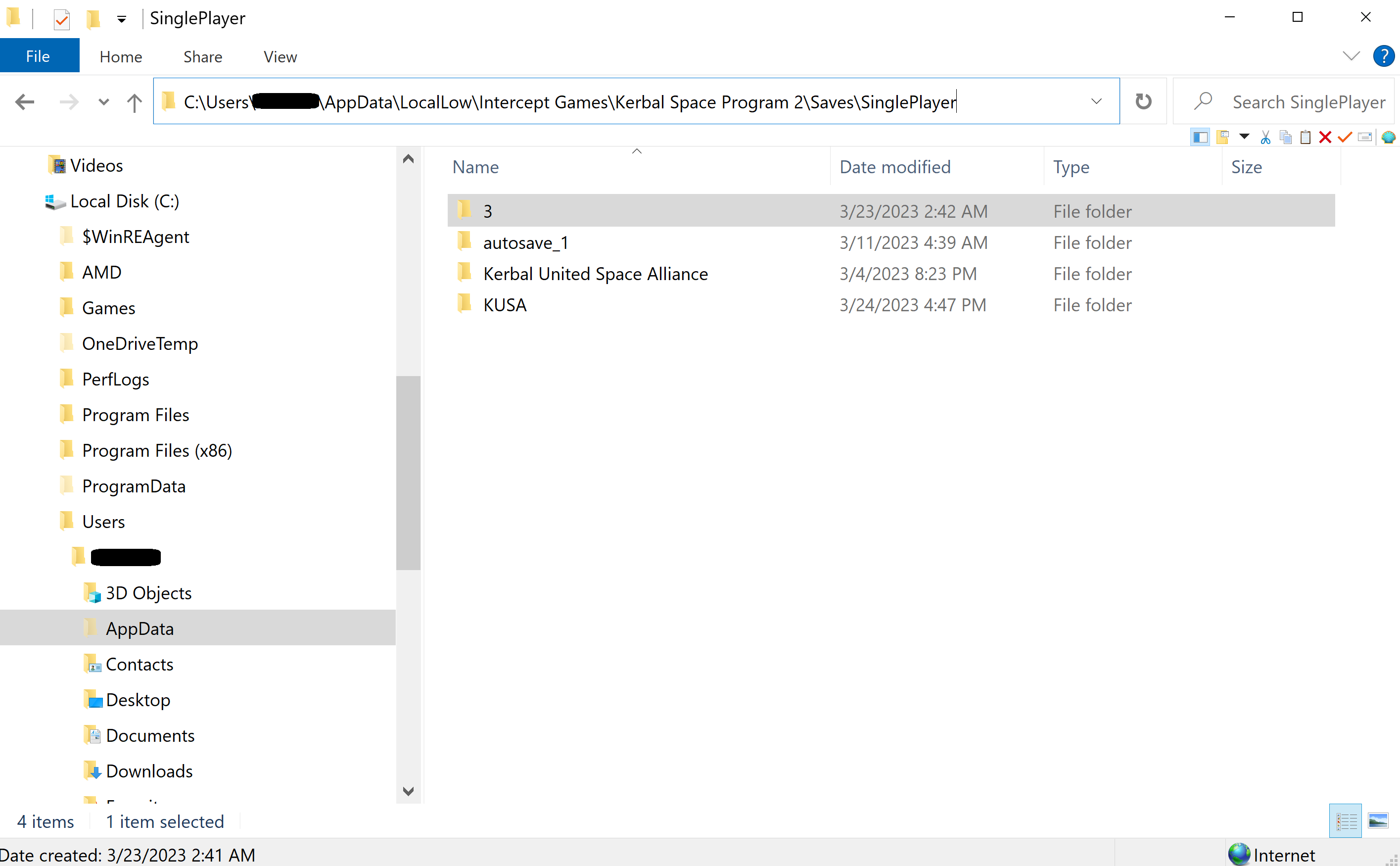Click the Paste clipboard toolbar icon
Image resolution: width=1400 pixels, height=866 pixels.
coord(1306,138)
